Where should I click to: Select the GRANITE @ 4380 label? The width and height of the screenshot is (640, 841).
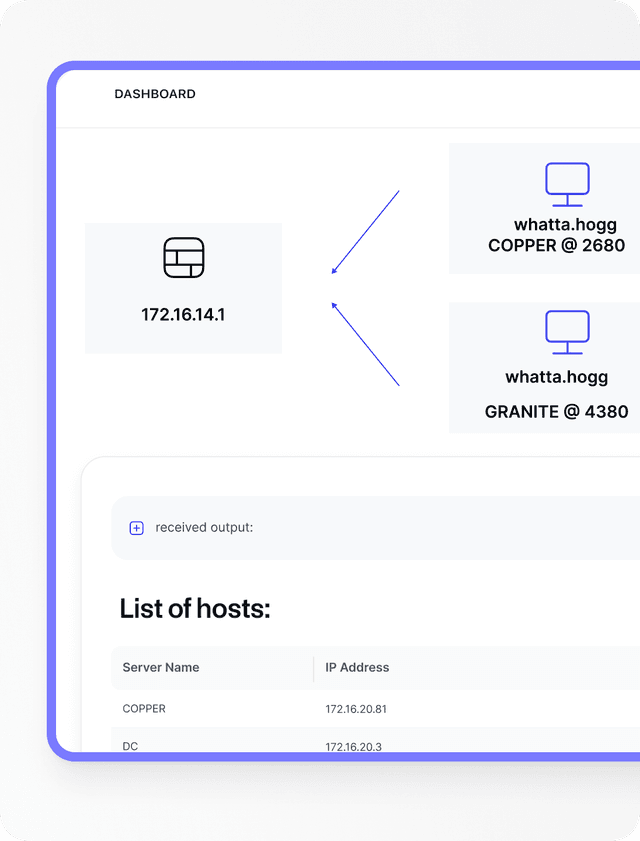click(556, 411)
